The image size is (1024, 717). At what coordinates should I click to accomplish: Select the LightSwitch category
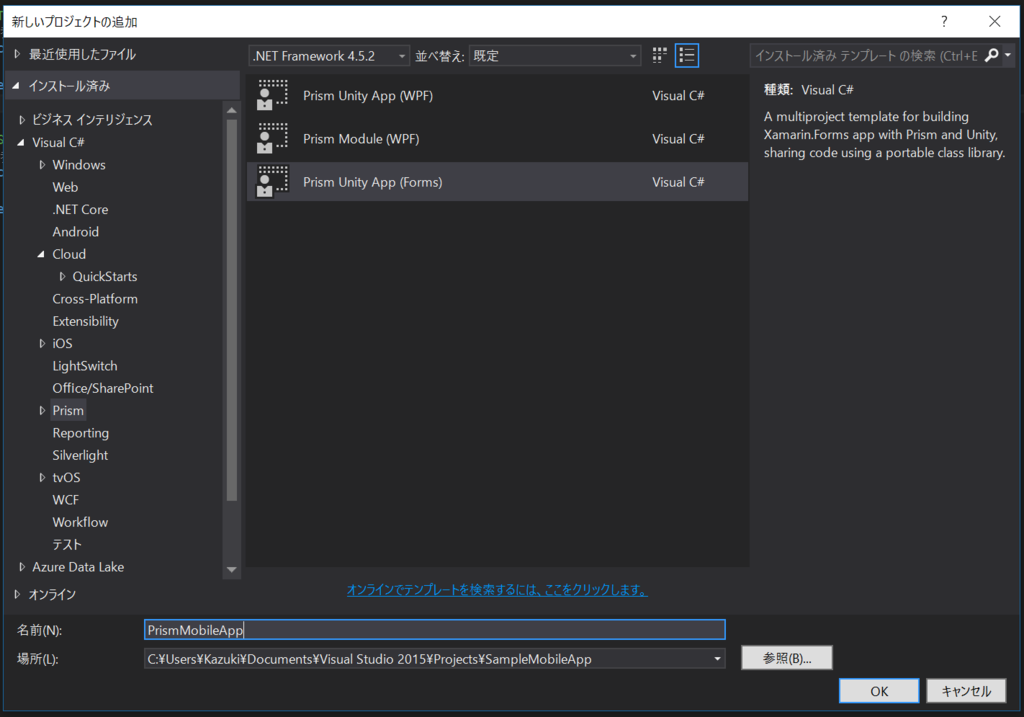[x=85, y=366]
